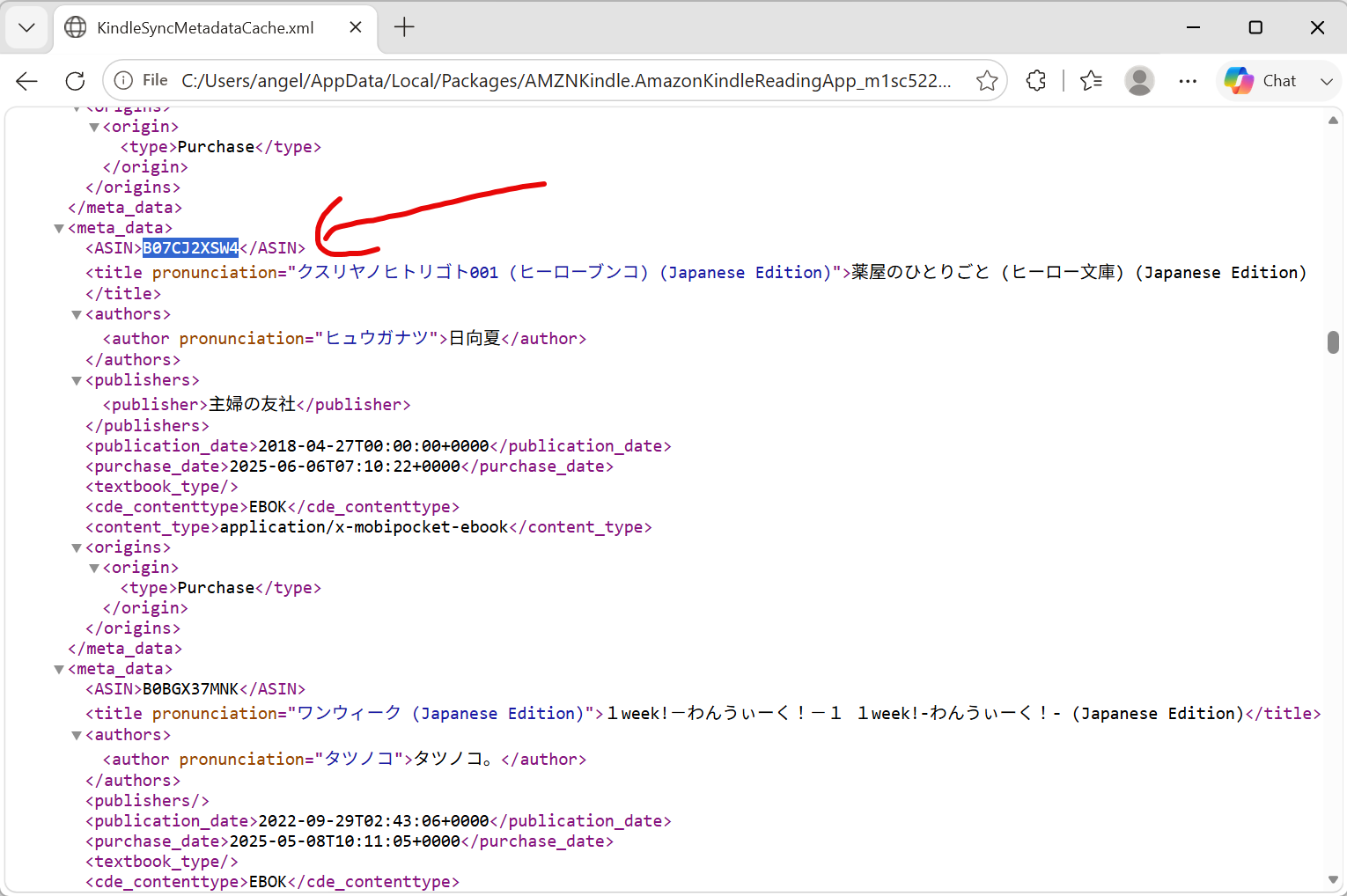Image resolution: width=1347 pixels, height=896 pixels.
Task: Click the title text 薬屋のひとりごと
Action: pos(921,272)
